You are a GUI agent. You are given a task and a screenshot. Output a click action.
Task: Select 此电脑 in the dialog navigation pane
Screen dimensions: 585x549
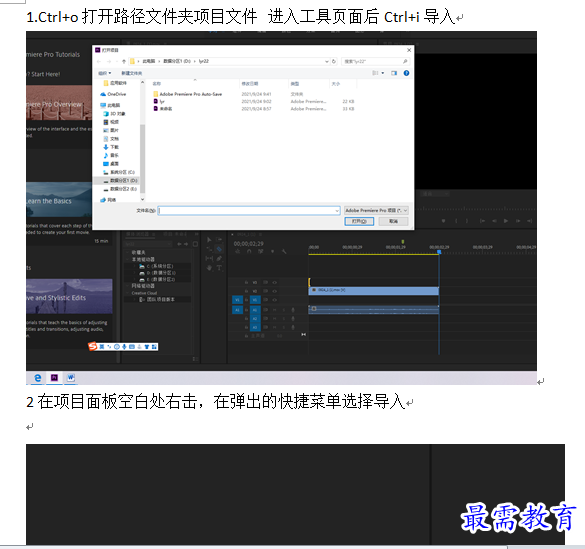coord(110,105)
